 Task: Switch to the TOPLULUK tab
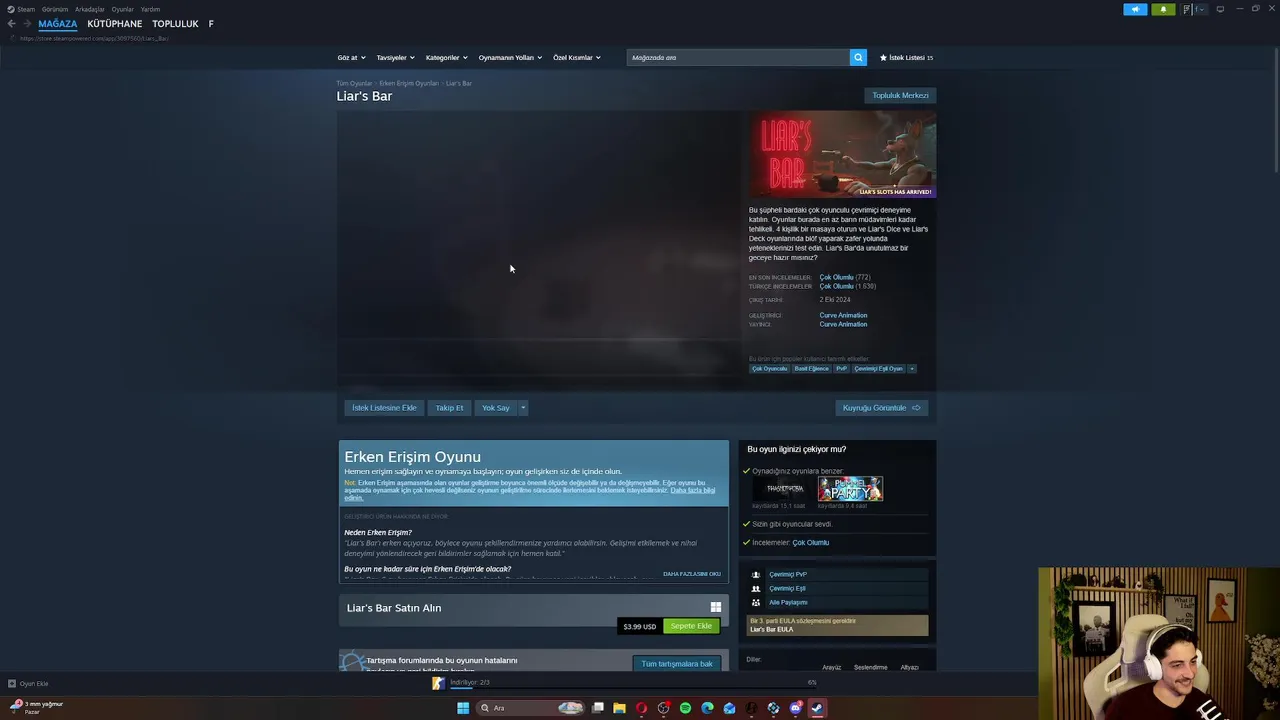pyautogui.click(x=175, y=24)
